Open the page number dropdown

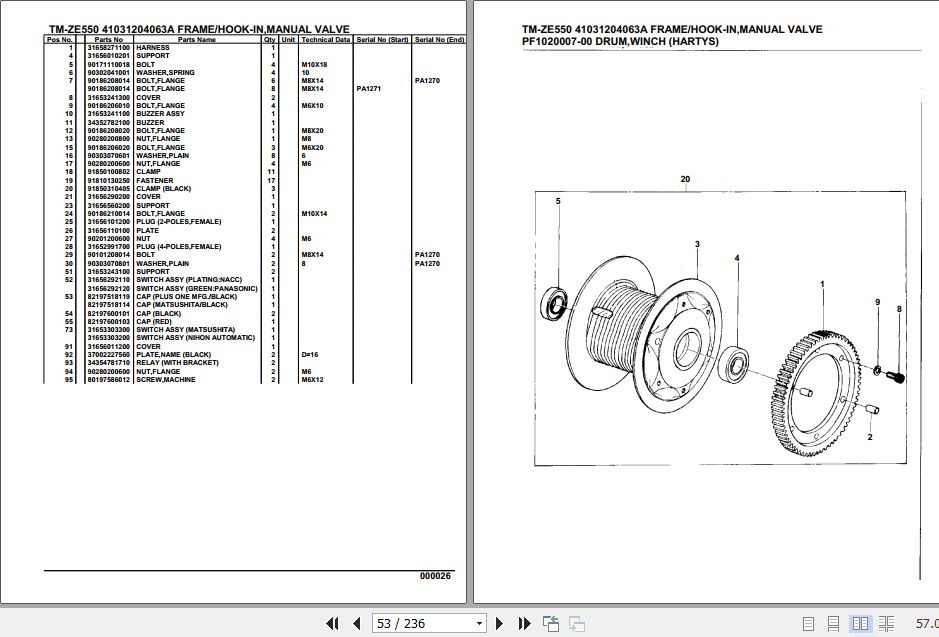pos(480,623)
